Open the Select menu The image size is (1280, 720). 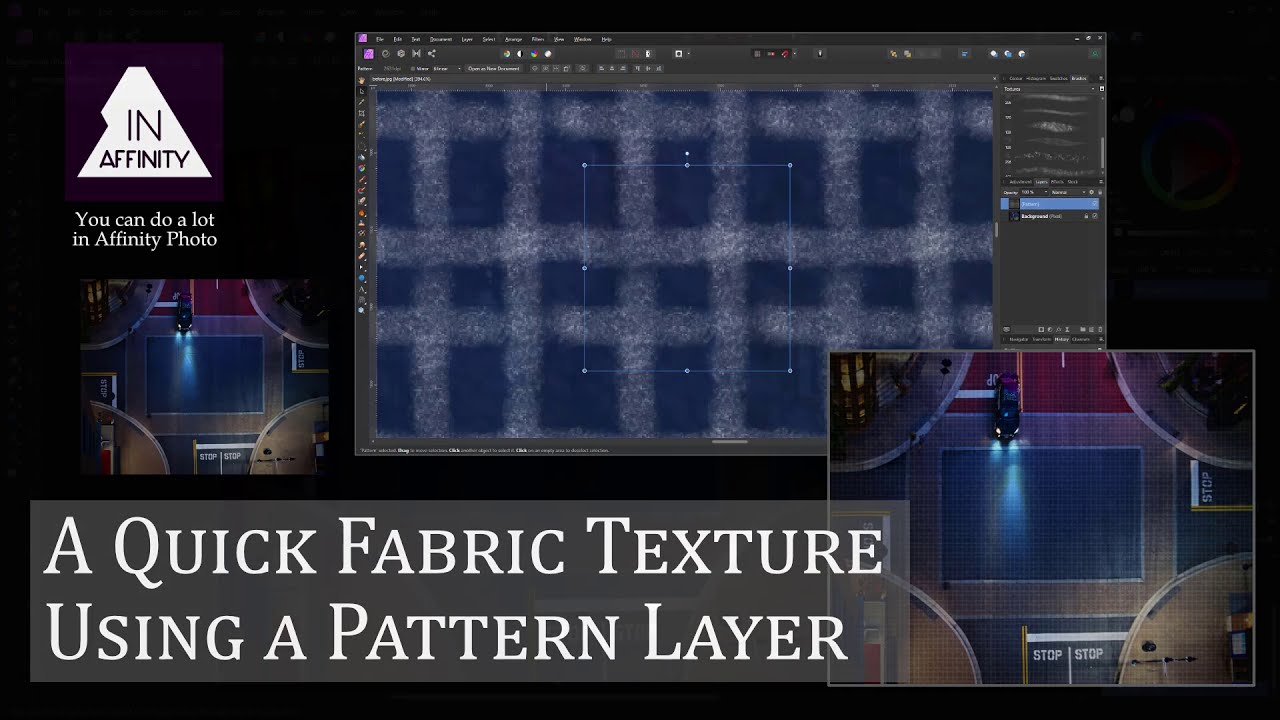(489, 39)
